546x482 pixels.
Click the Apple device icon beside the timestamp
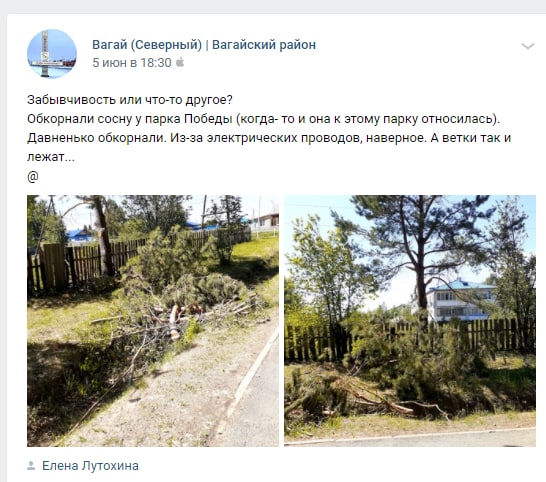tap(180, 62)
